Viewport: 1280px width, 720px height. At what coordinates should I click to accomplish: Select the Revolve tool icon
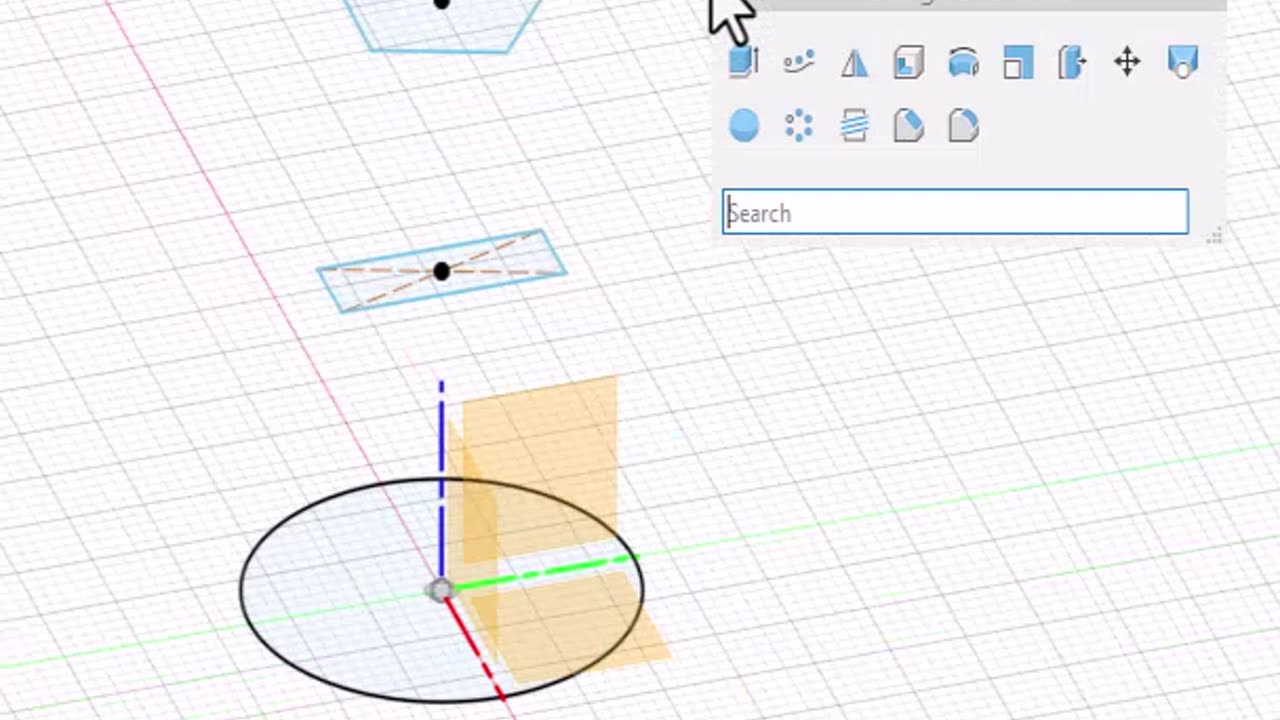coord(963,63)
